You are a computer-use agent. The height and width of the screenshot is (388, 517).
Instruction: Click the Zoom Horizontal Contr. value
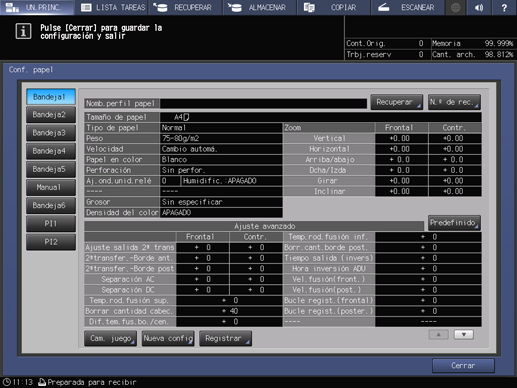point(455,149)
